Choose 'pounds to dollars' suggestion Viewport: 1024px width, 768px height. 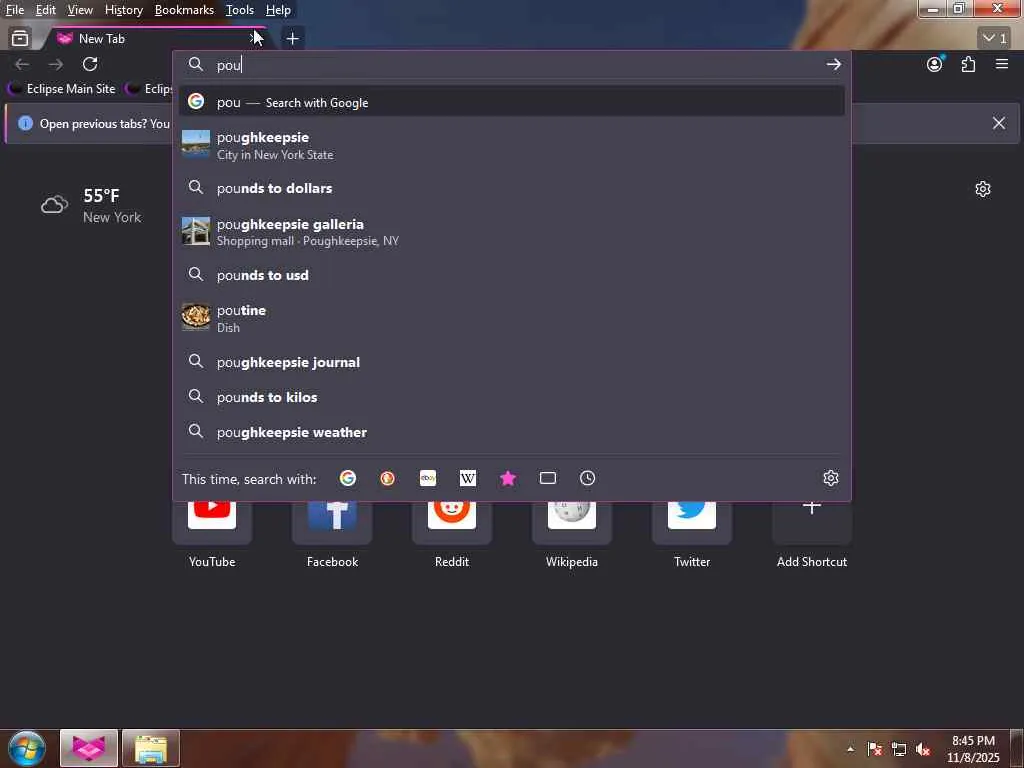(x=511, y=188)
